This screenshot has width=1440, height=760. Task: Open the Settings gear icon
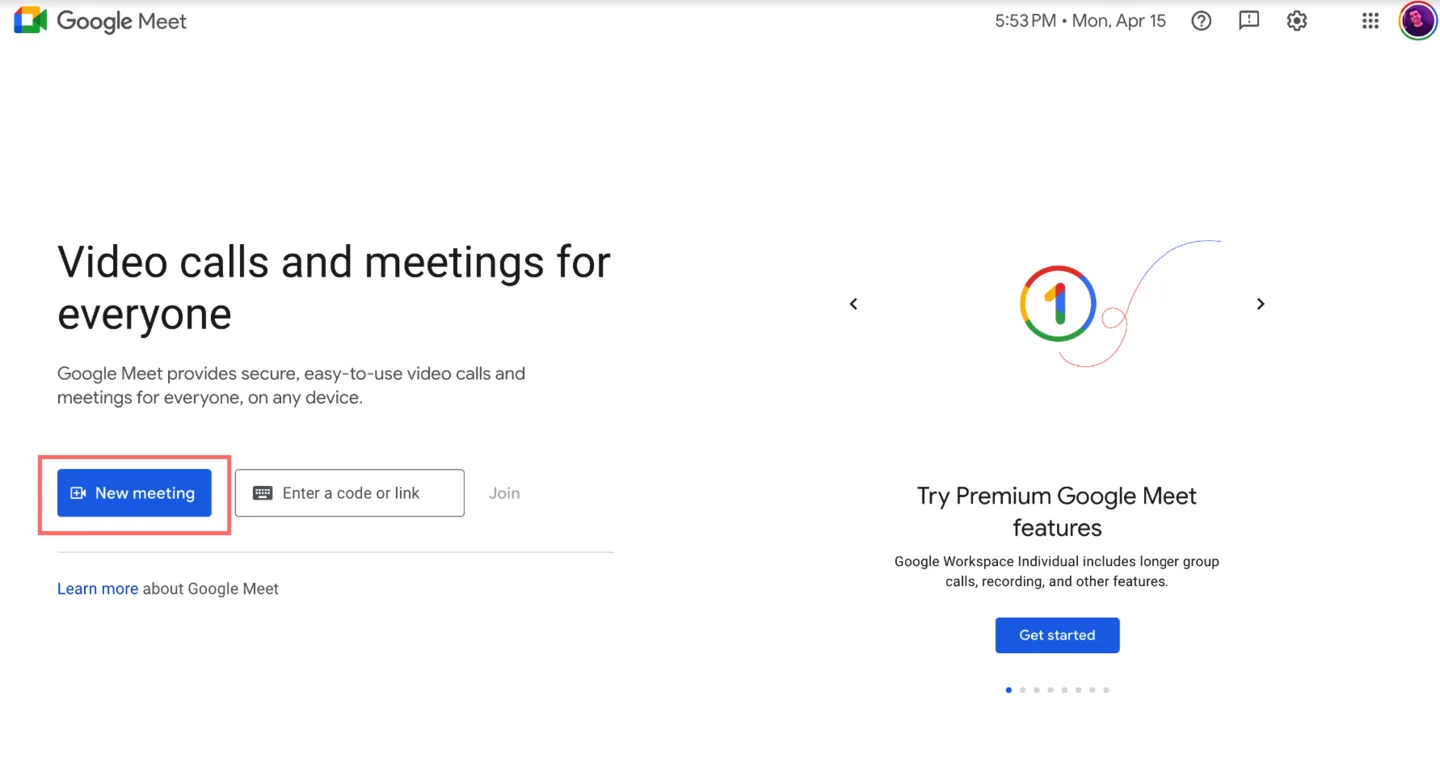pyautogui.click(x=1297, y=21)
